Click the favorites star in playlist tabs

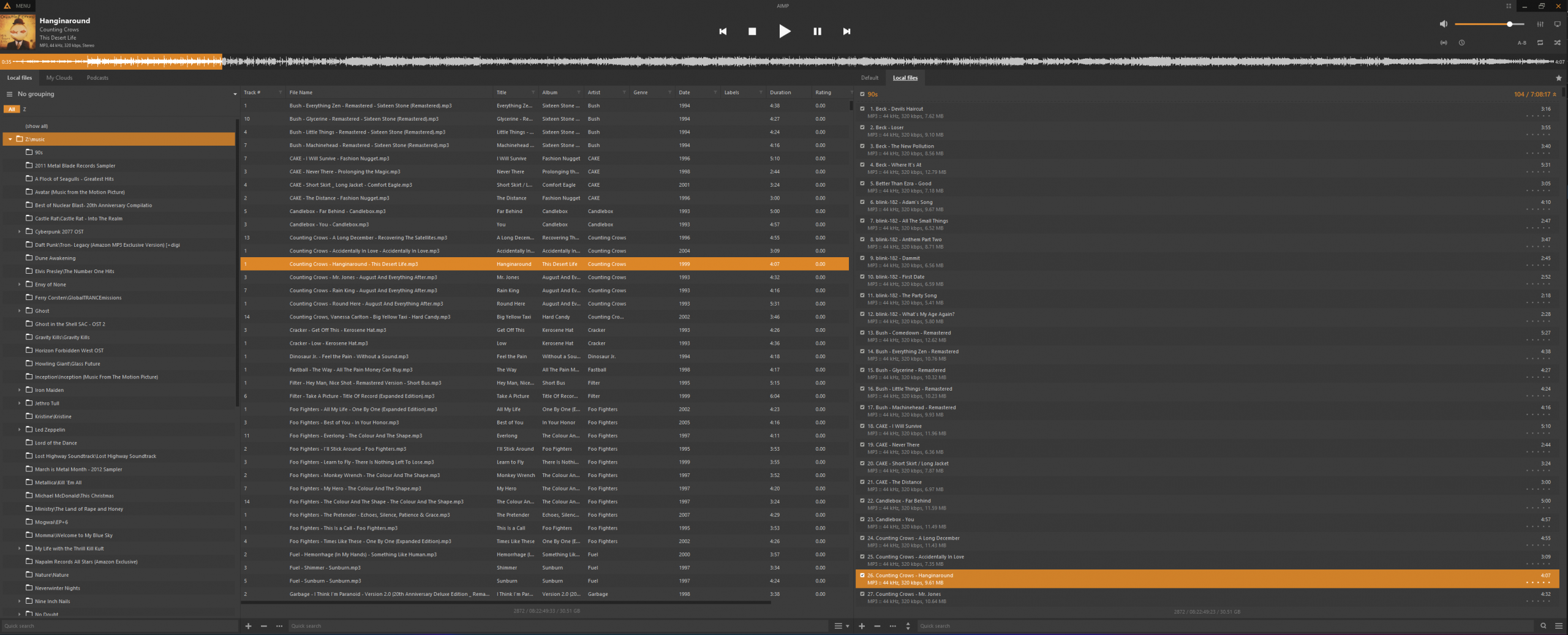click(1559, 78)
